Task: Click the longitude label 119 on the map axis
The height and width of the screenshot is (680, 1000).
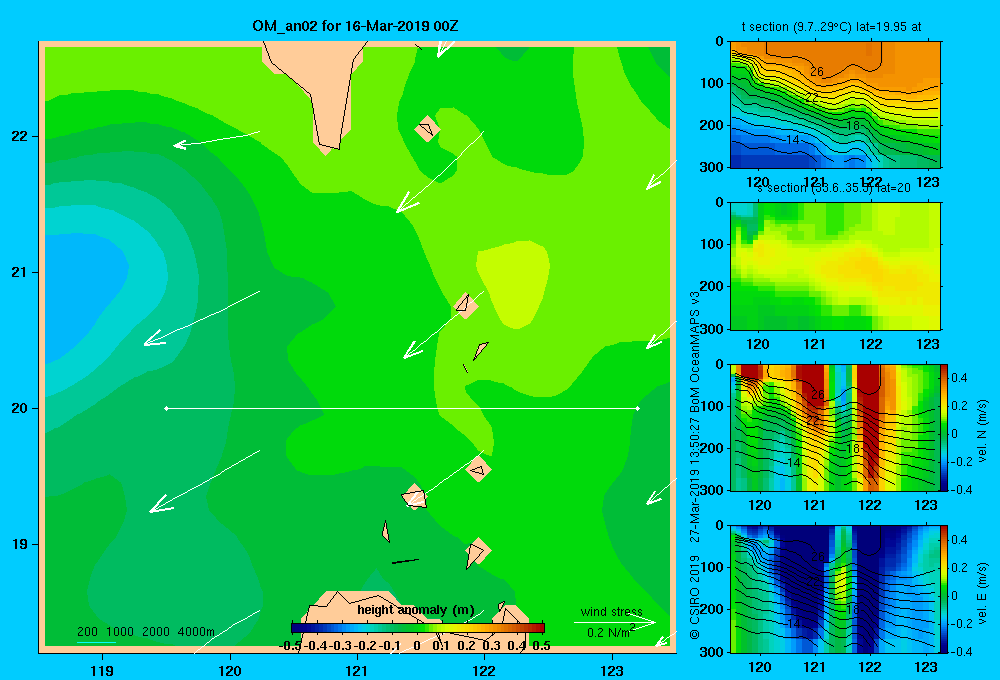Action: [102, 670]
